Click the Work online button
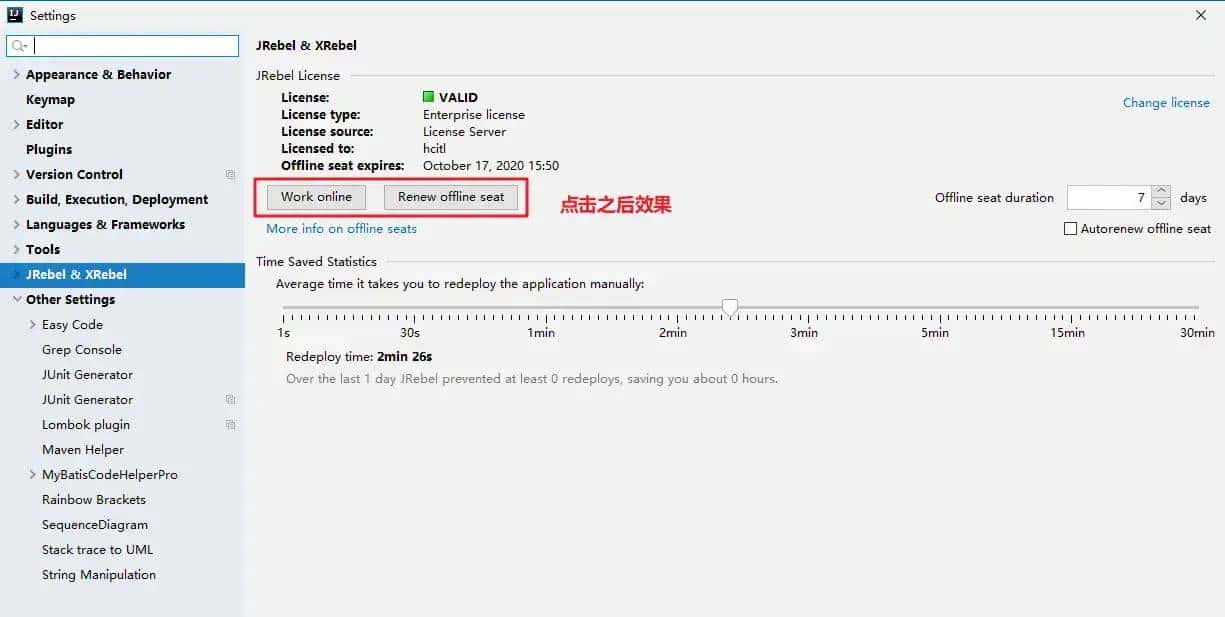 pyautogui.click(x=316, y=197)
